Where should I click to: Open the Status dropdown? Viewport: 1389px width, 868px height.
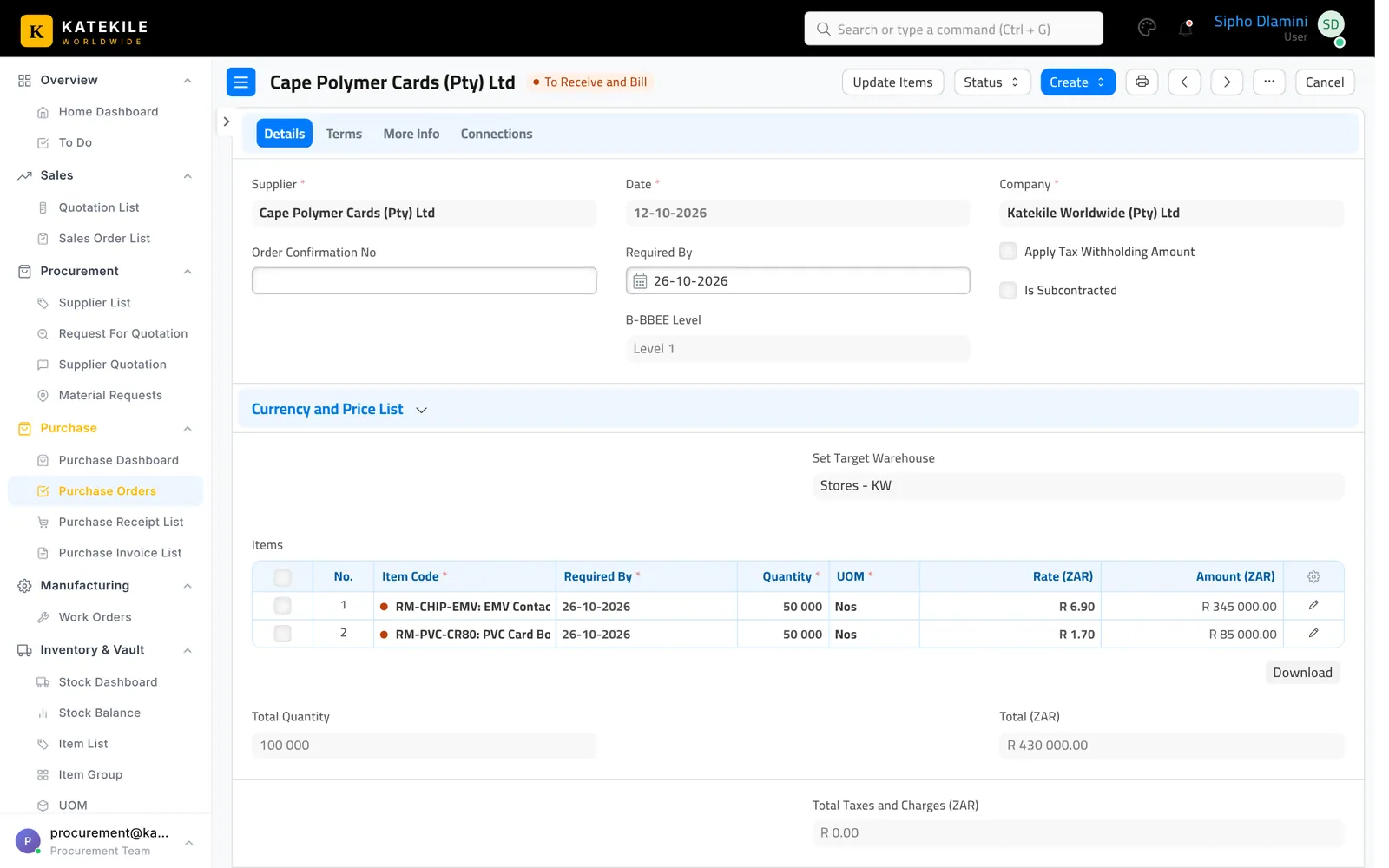coord(991,82)
